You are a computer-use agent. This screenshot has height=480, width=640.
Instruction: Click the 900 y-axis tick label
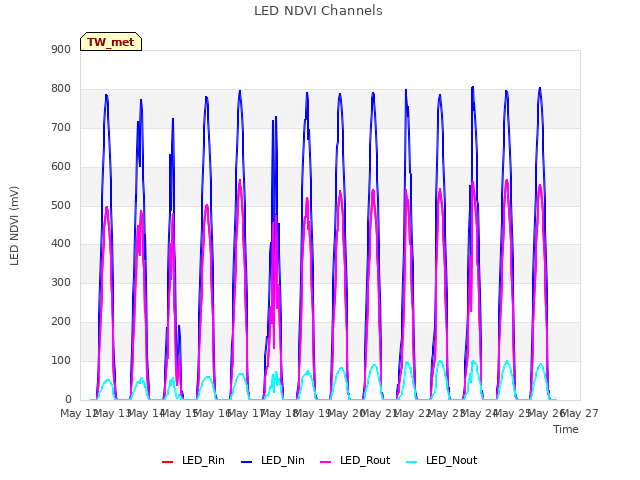61,49
